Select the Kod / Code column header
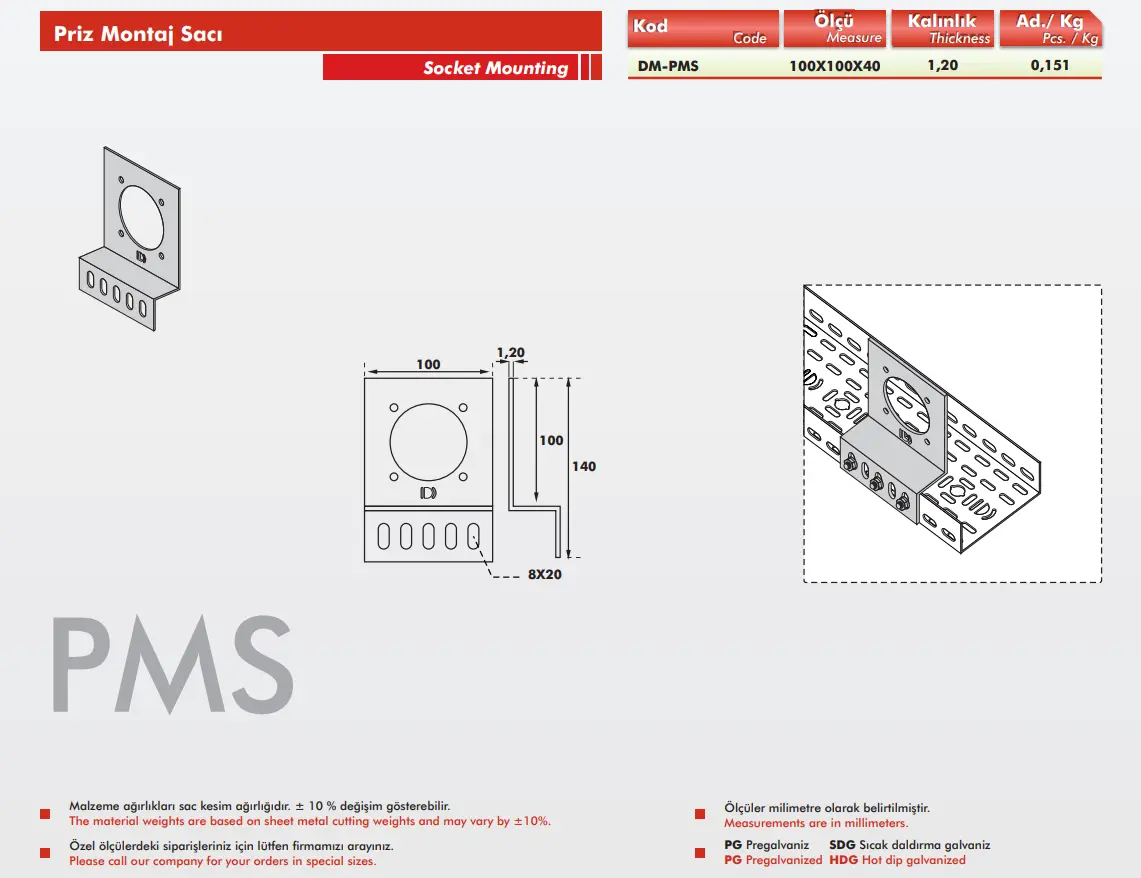The image size is (1141, 878). [x=702, y=30]
